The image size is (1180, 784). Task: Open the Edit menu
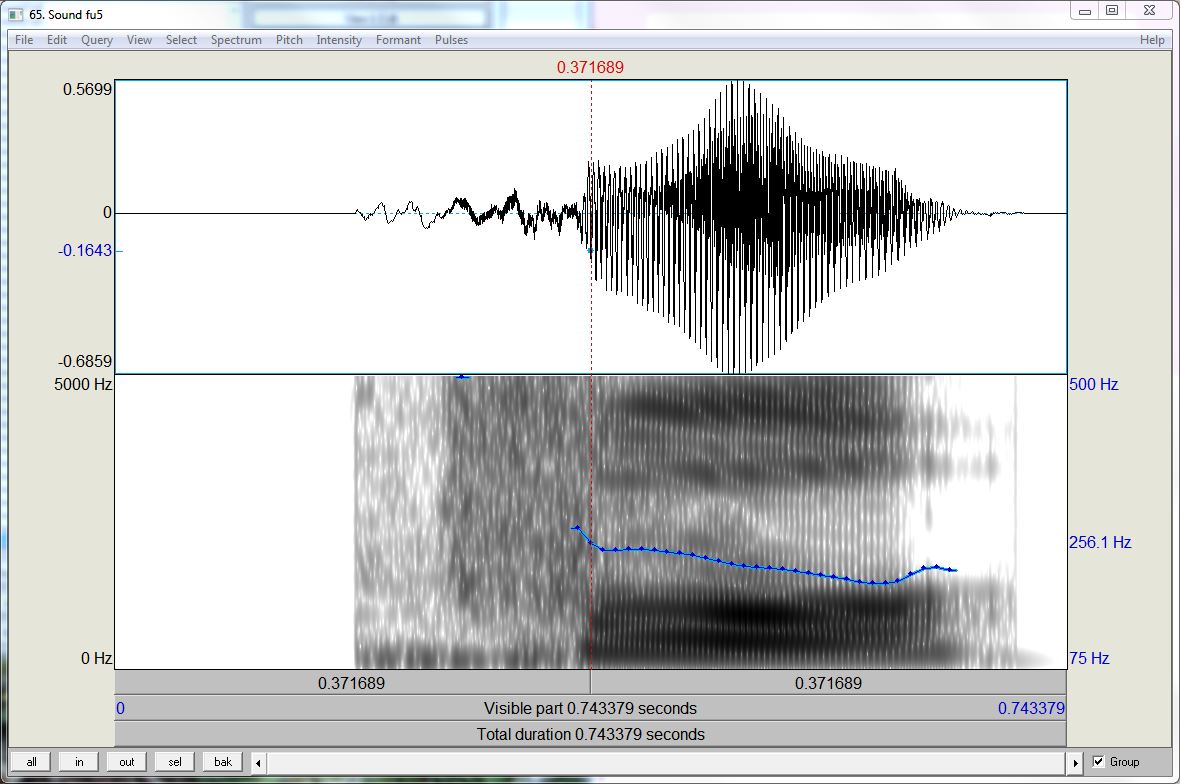tap(57, 40)
